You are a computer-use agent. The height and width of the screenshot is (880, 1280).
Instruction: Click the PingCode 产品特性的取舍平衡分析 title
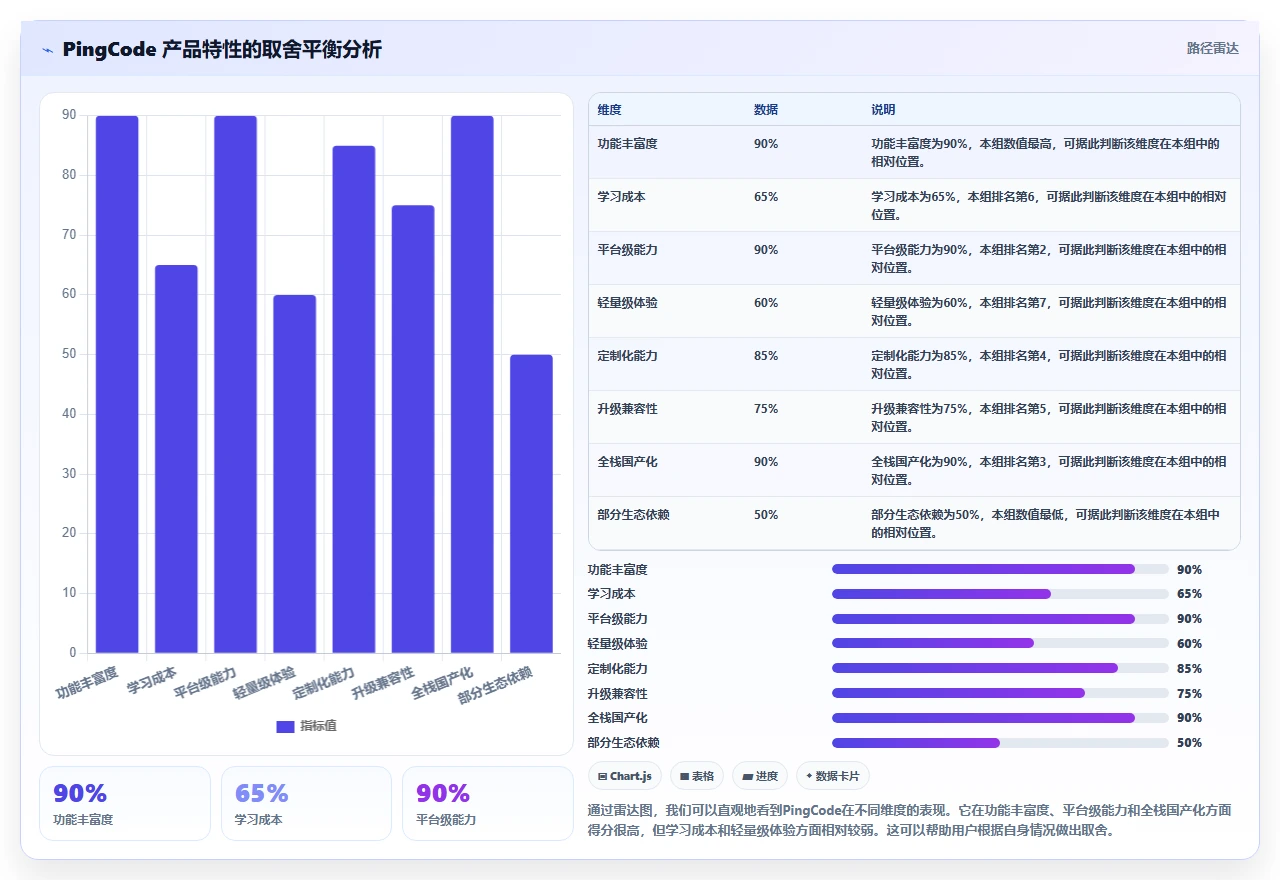(222, 49)
